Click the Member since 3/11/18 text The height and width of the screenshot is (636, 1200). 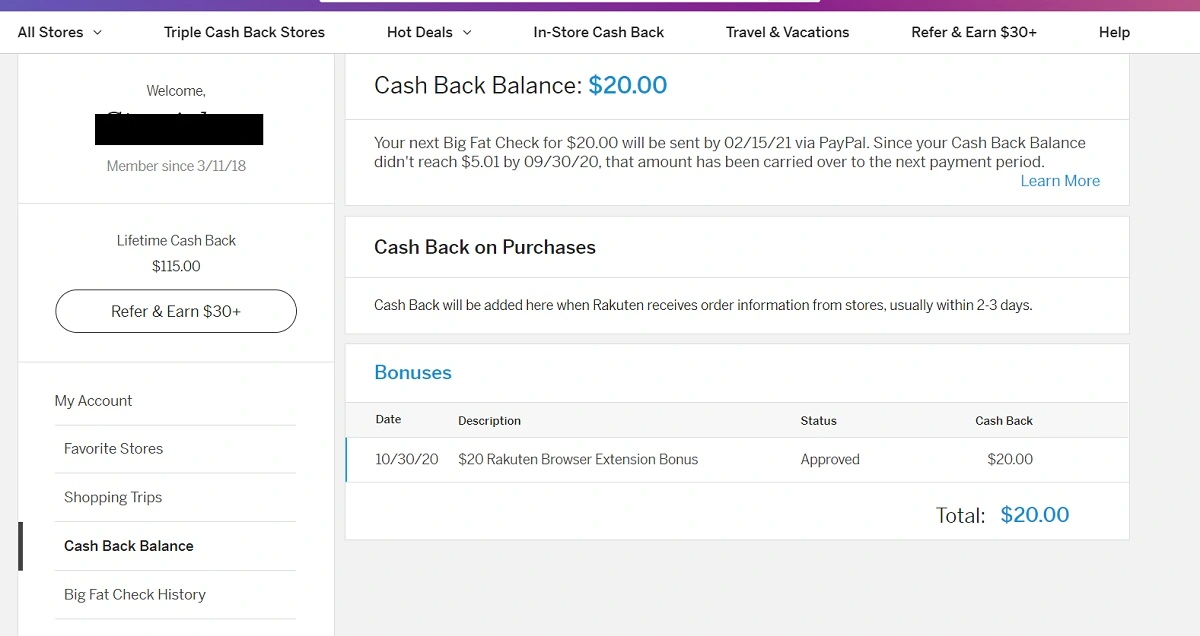[176, 166]
